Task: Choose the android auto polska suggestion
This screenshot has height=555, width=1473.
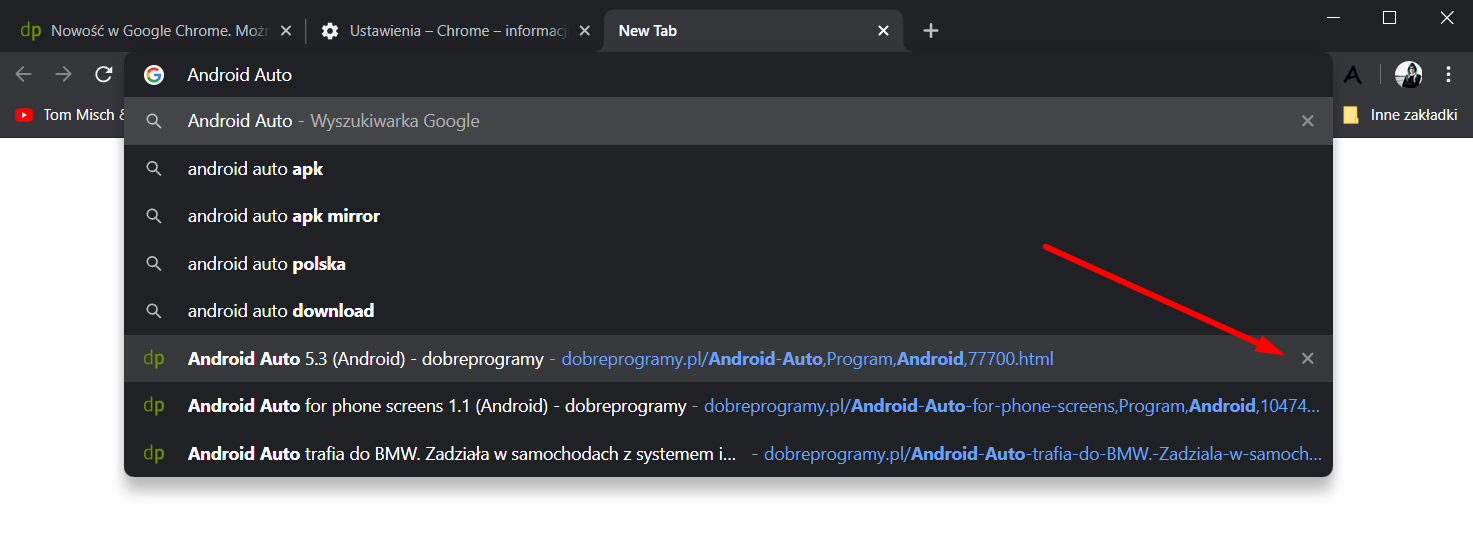Action: 267,264
